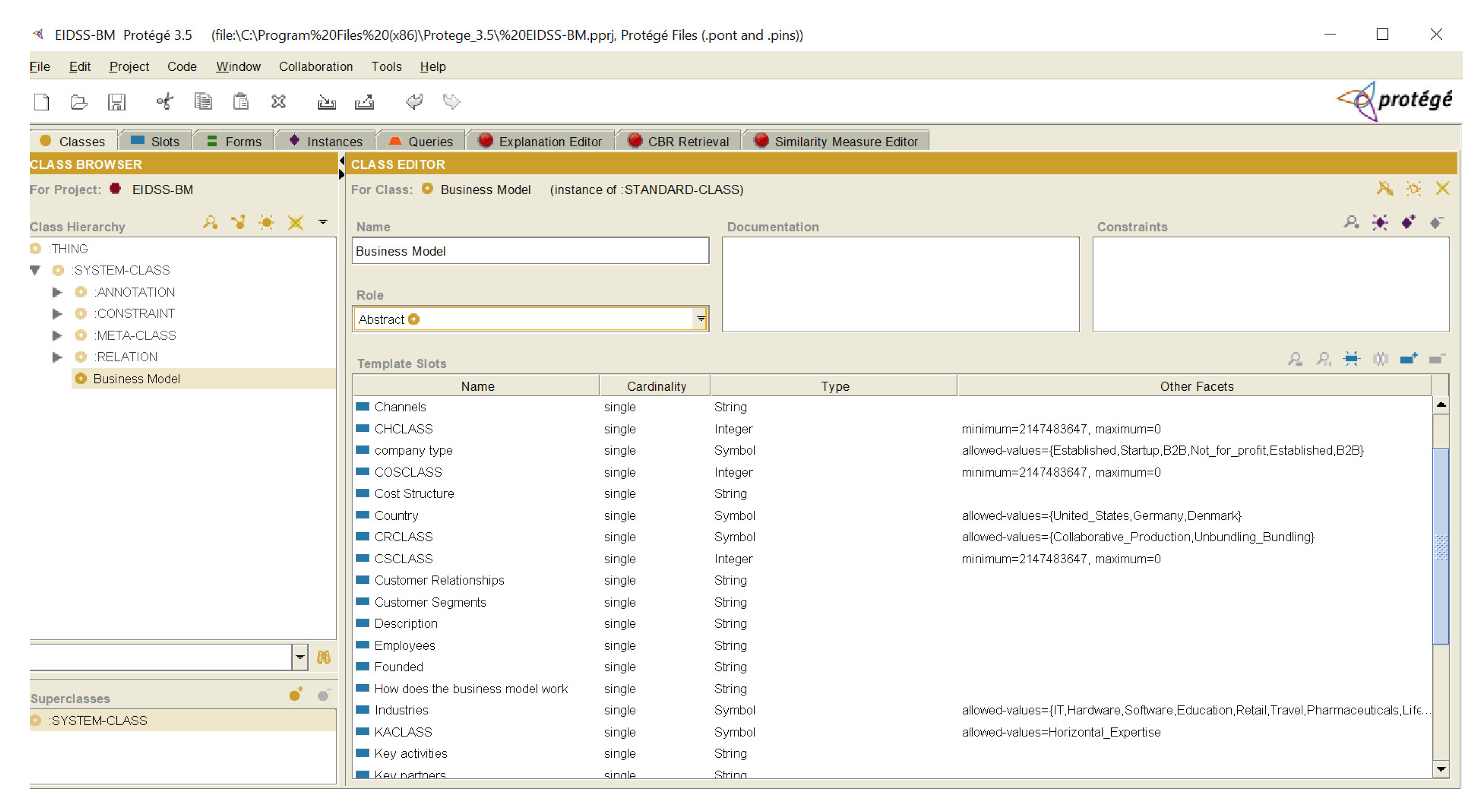
Task: Click the Cut scissors toolbar icon
Action: [x=164, y=102]
